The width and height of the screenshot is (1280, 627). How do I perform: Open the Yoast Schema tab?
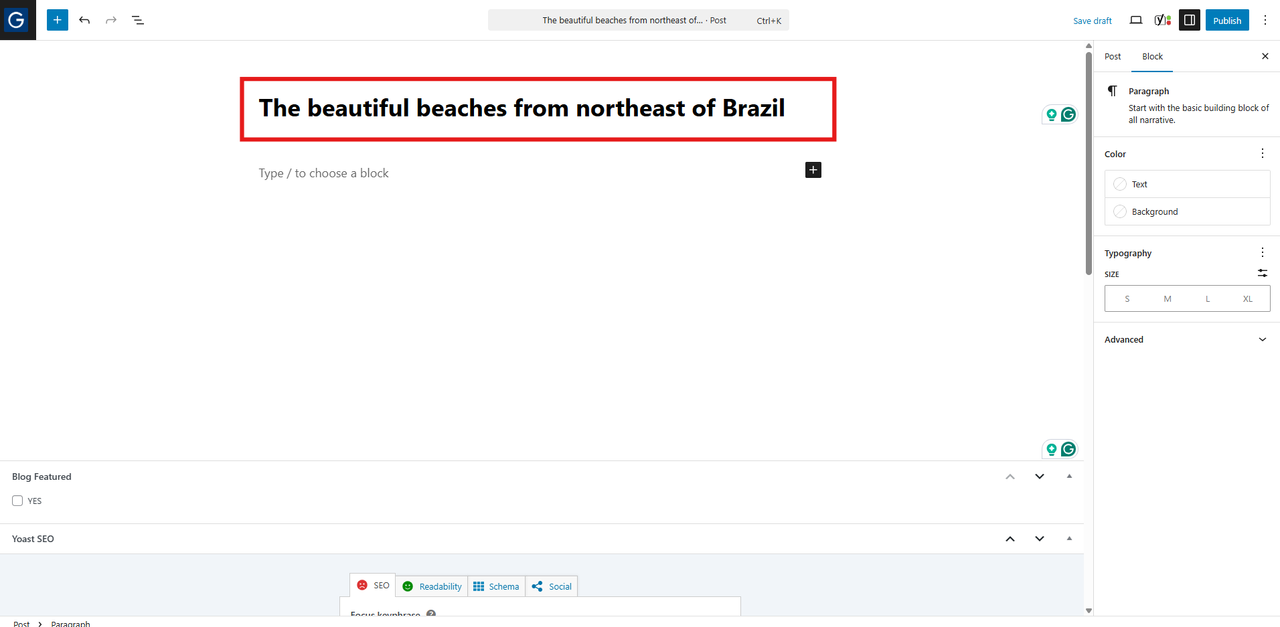496,586
